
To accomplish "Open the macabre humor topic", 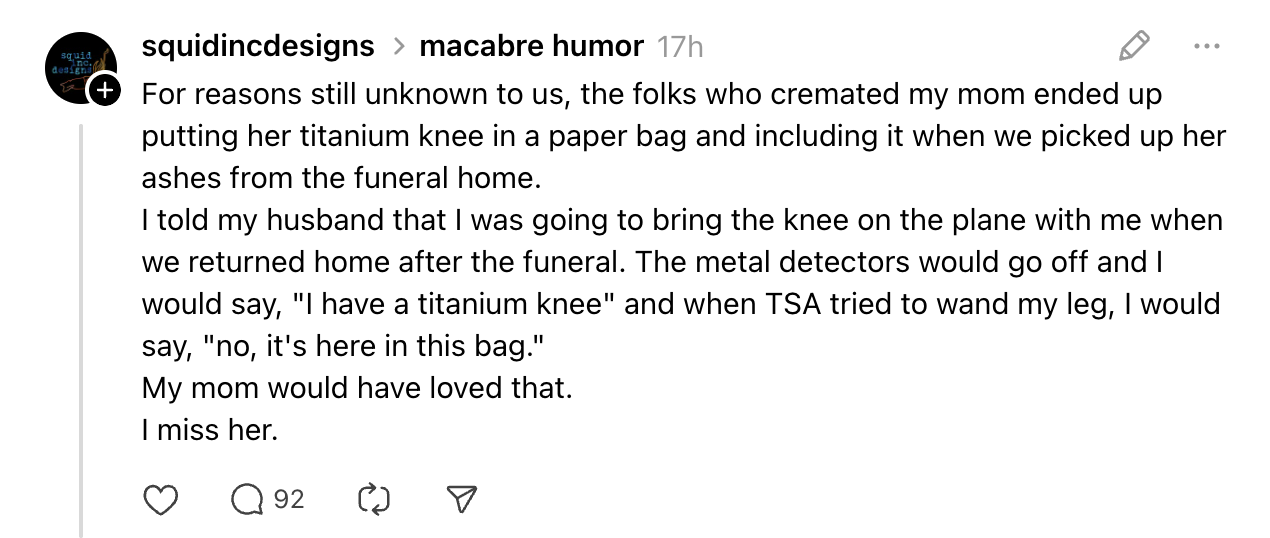I will (531, 46).
